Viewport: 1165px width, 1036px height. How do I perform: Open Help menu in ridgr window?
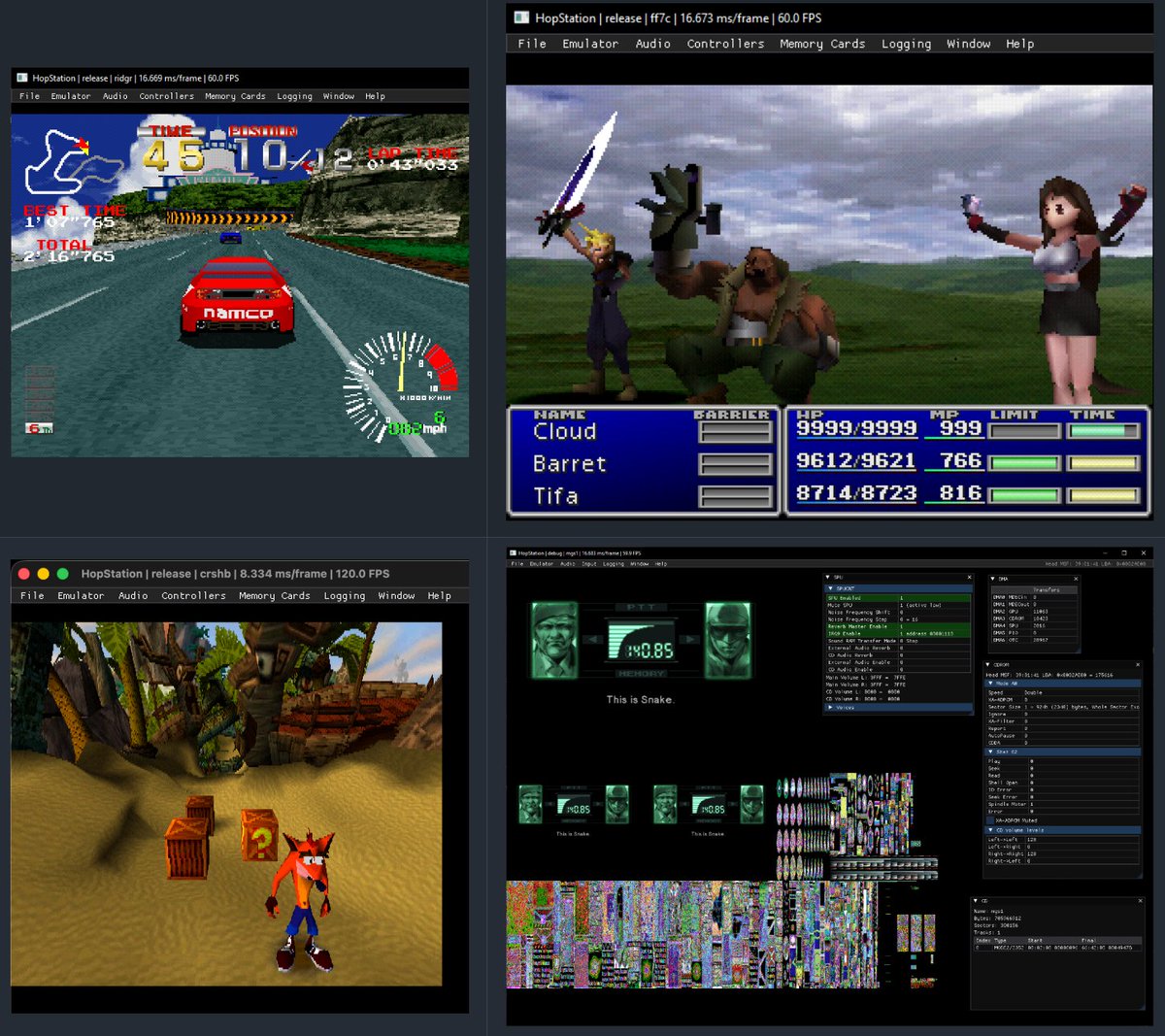pyautogui.click(x=376, y=96)
